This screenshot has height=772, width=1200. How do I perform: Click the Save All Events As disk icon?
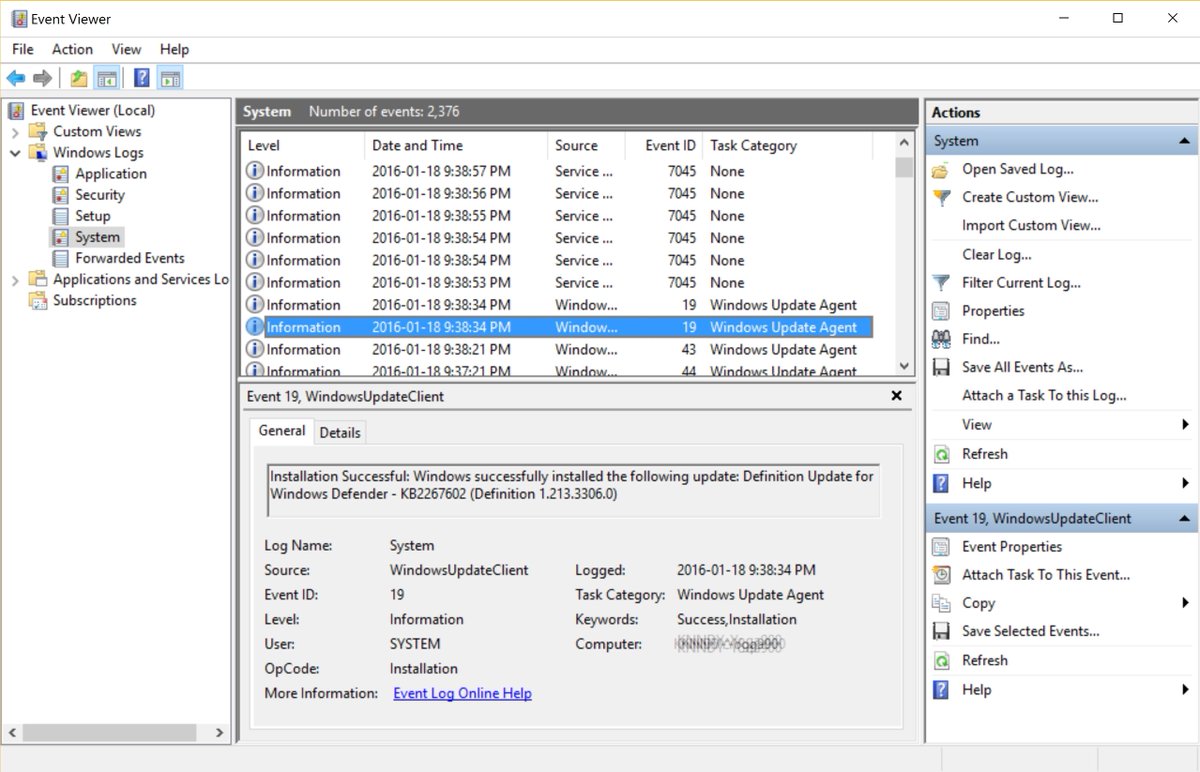click(x=941, y=367)
